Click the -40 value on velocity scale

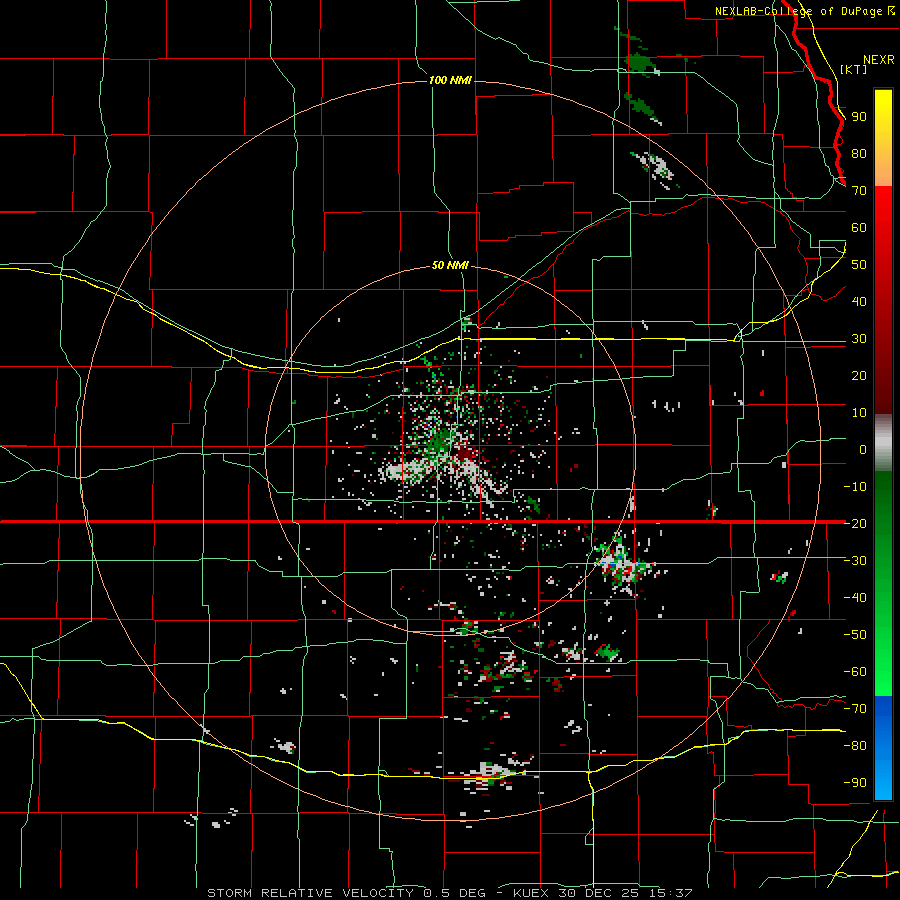coord(855,598)
